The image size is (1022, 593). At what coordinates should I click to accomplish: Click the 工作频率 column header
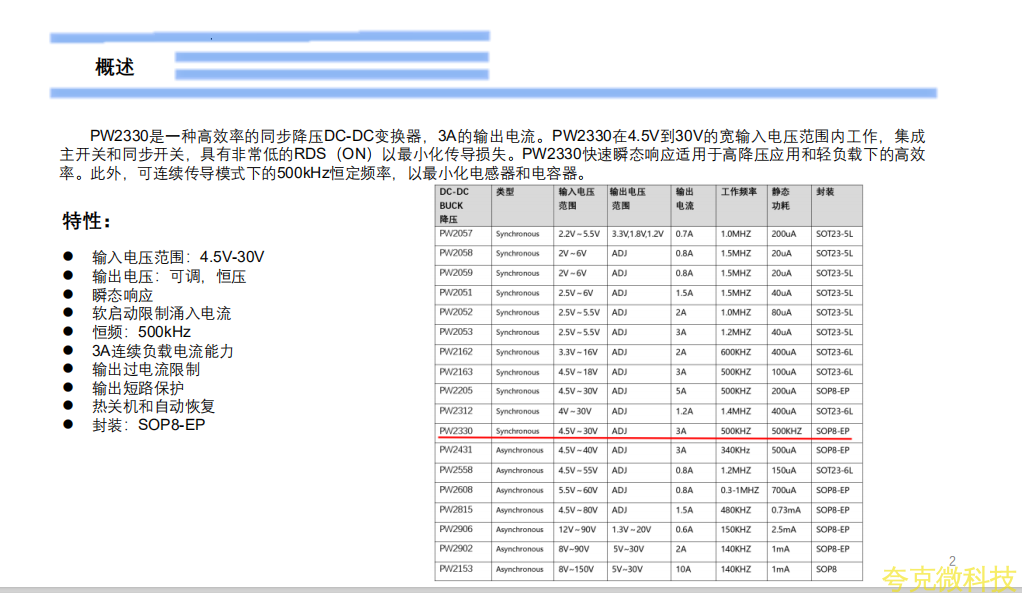[739, 191]
